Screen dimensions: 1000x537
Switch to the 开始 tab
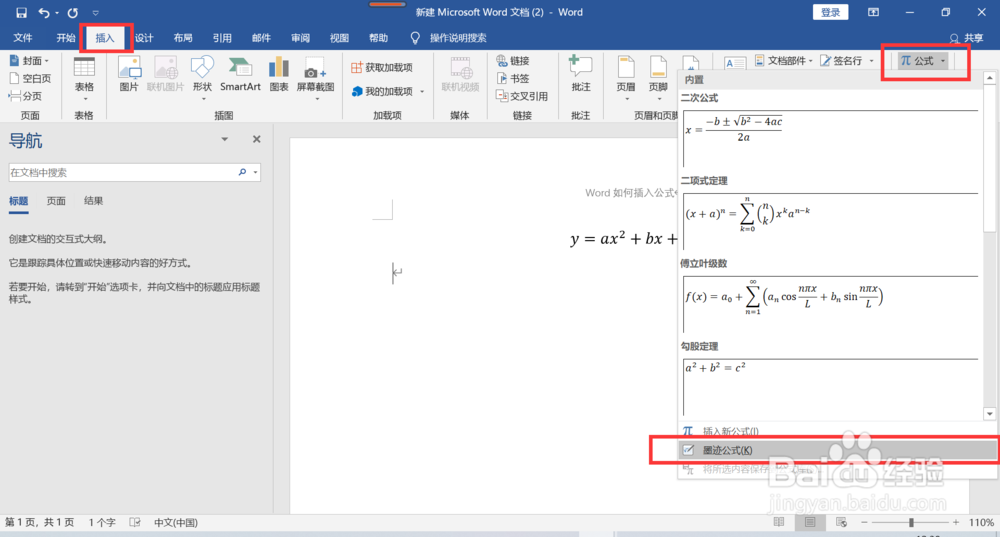pyautogui.click(x=66, y=38)
